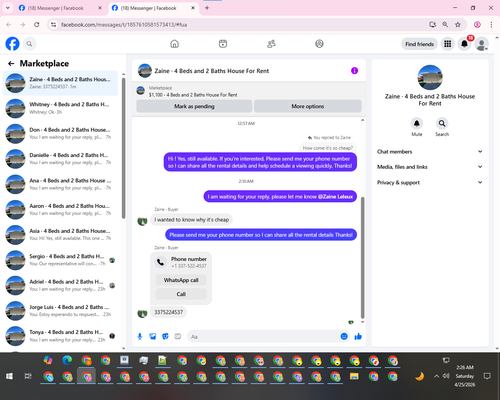This screenshot has height=400, width=500.
Task: Go back using Marketplace back arrow
Action: tap(11, 63)
